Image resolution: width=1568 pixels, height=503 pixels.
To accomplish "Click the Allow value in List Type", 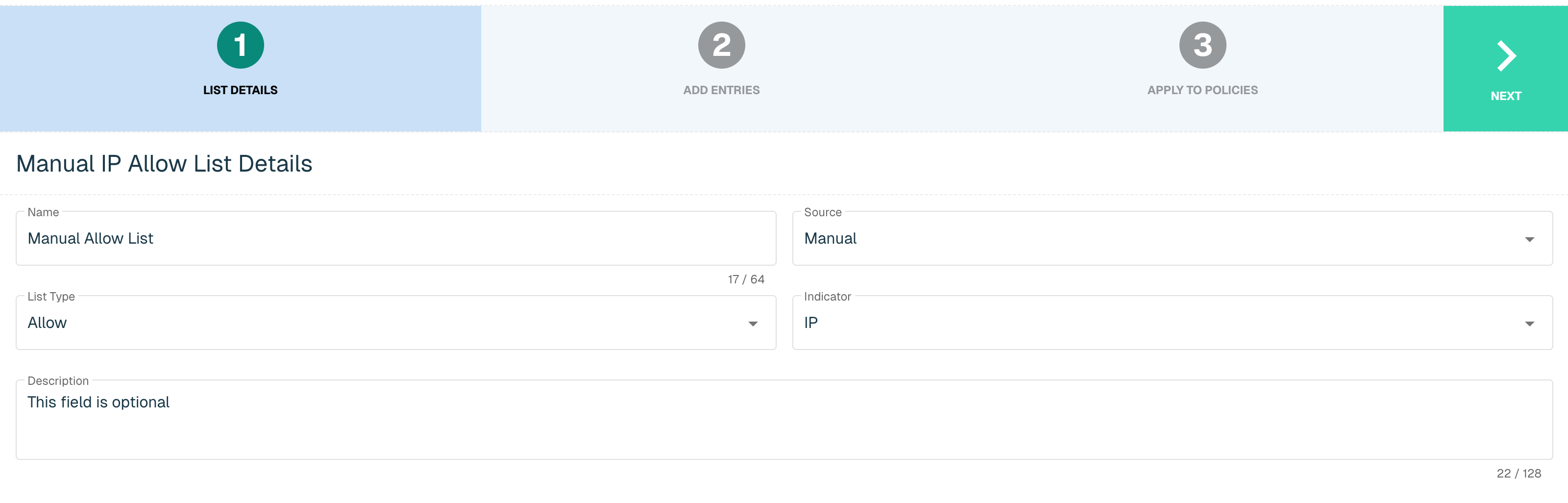I will point(47,323).
